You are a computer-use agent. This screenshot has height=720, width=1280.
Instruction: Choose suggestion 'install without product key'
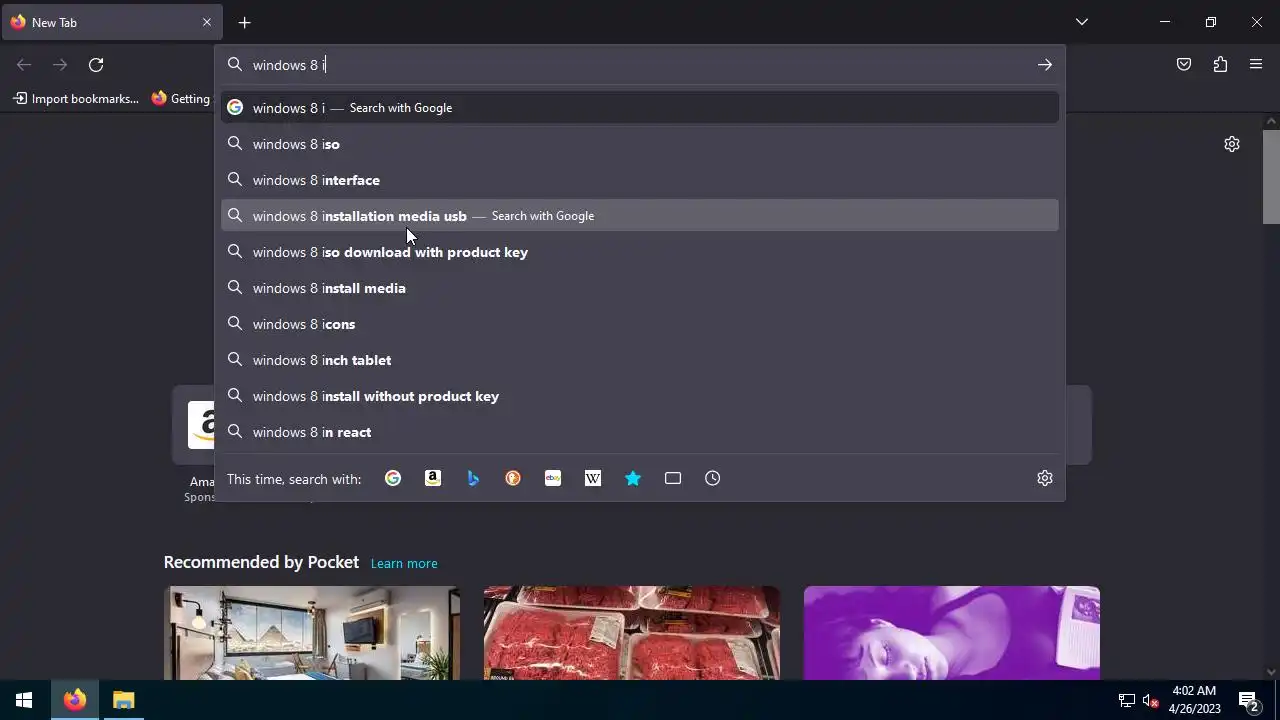pyautogui.click(x=640, y=396)
